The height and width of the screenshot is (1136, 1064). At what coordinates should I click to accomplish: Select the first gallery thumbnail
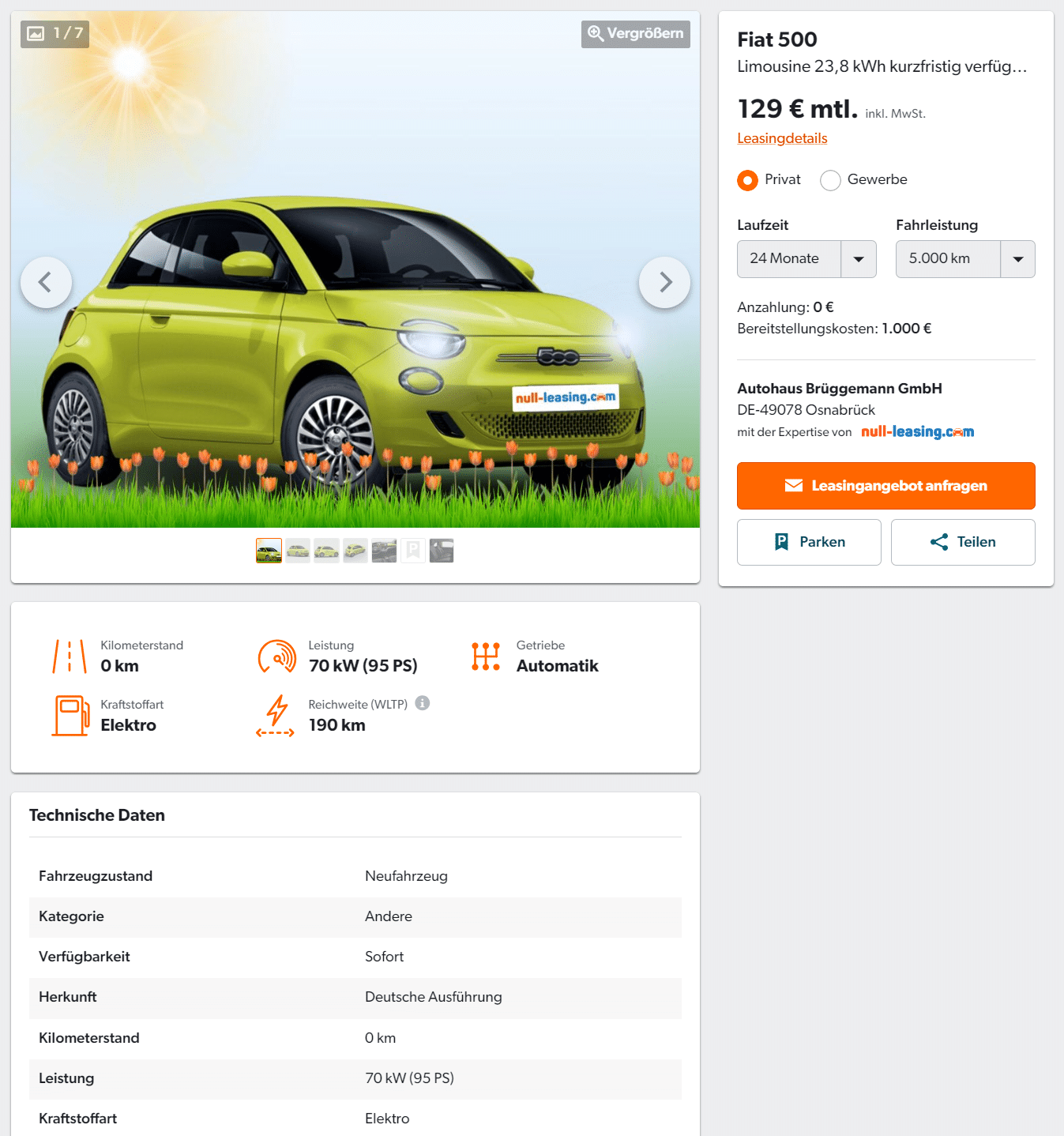(269, 551)
